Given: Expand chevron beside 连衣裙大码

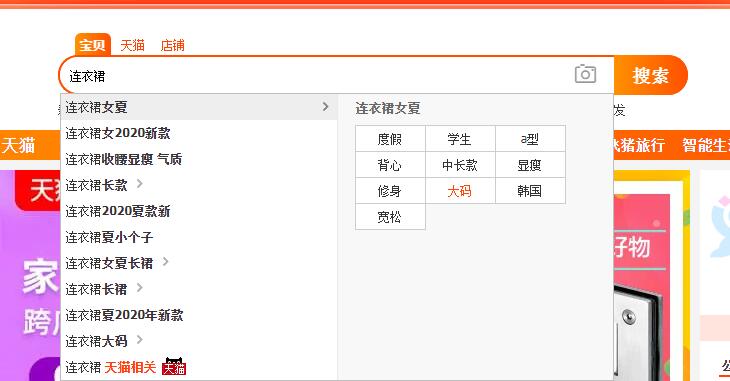Looking at the screenshot, I should [x=140, y=340].
